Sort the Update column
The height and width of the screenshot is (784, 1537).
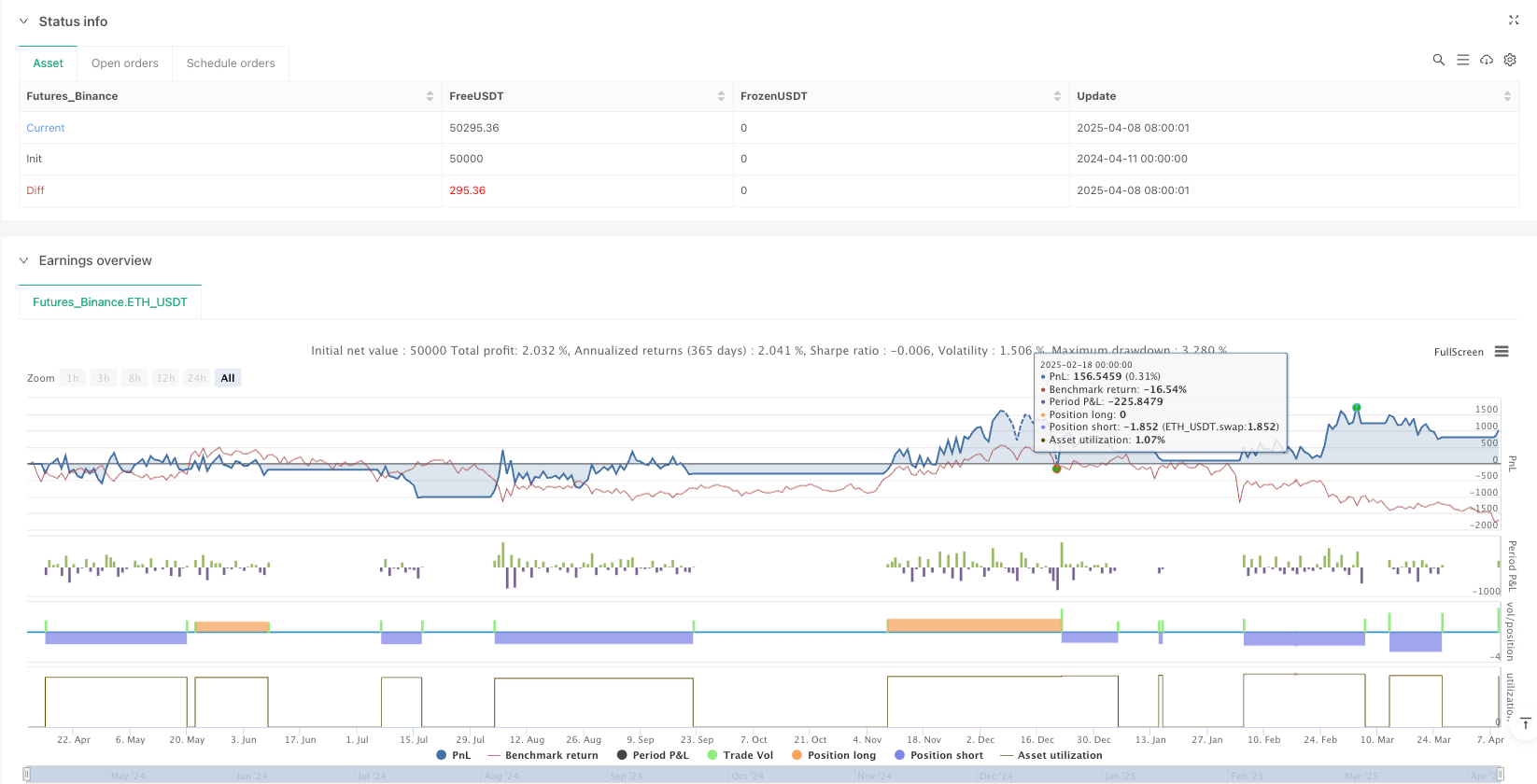point(1506,96)
